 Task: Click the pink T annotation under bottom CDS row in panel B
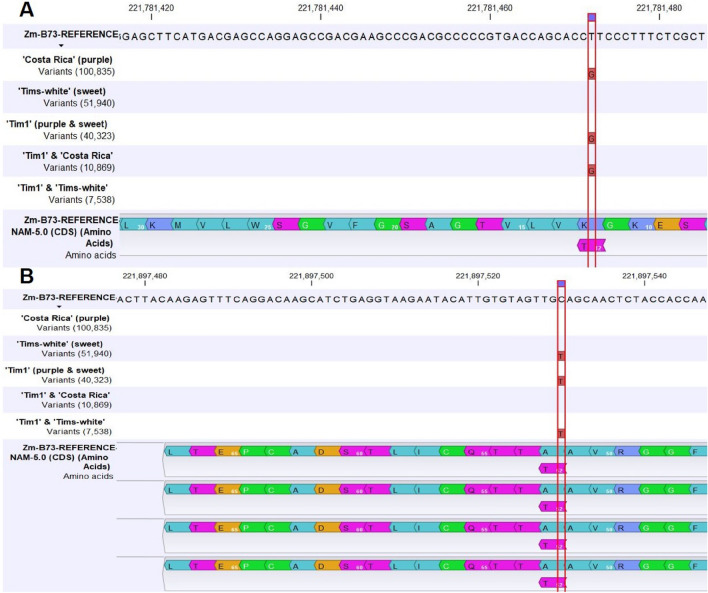coord(552,583)
